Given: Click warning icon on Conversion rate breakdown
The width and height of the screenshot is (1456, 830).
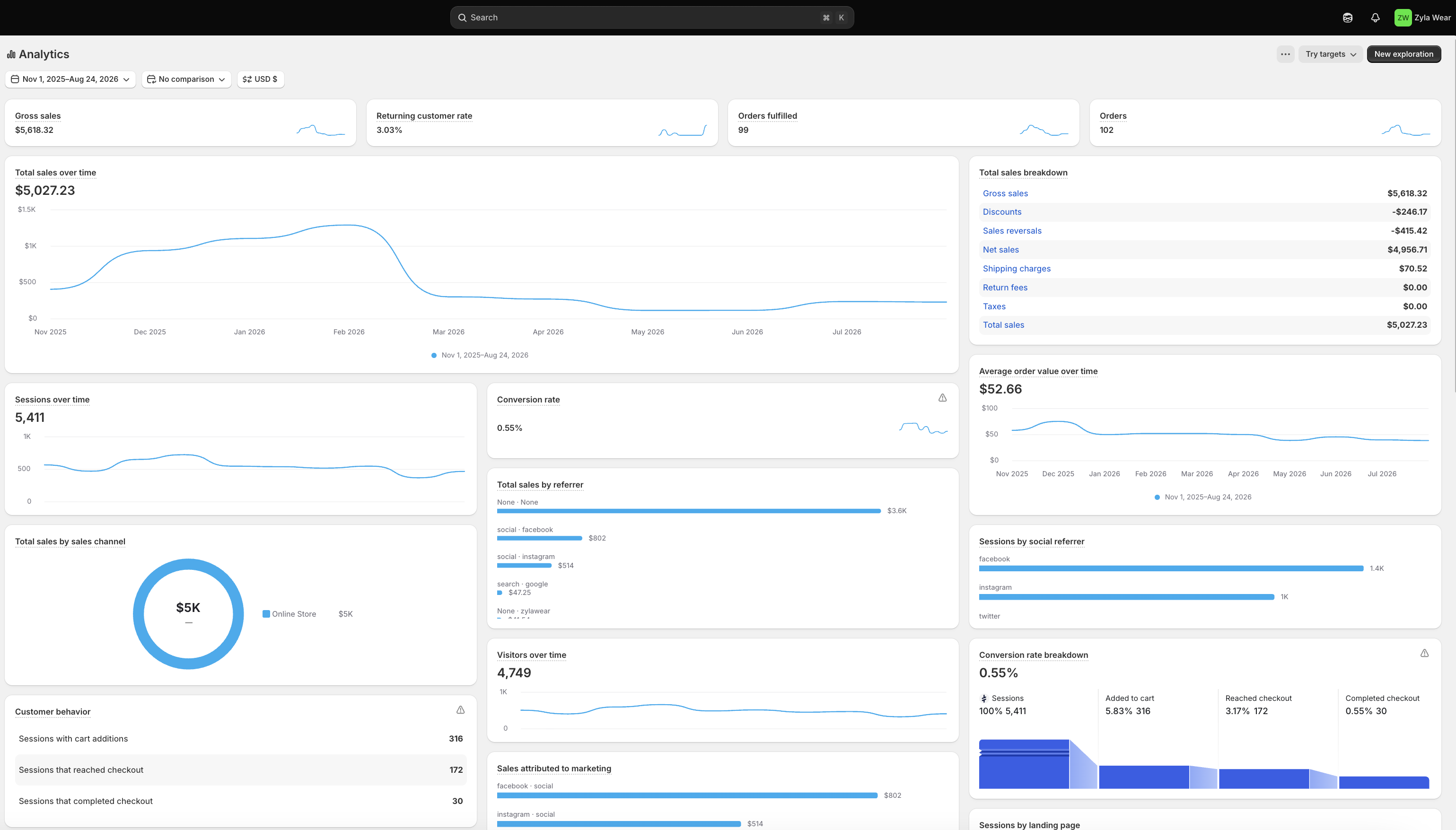Looking at the screenshot, I should pyautogui.click(x=1424, y=653).
